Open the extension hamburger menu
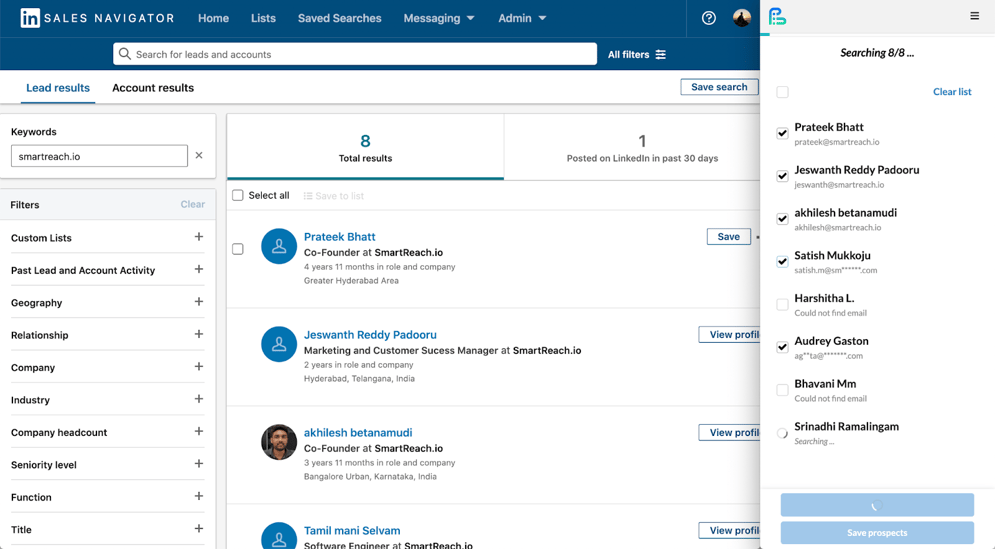Viewport: 995px width, 549px height. point(975,16)
